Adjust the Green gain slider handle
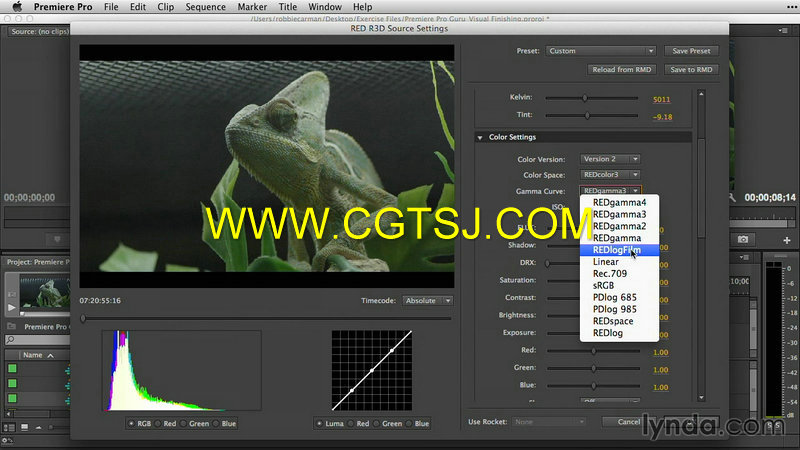The width and height of the screenshot is (800, 450). click(x=593, y=368)
